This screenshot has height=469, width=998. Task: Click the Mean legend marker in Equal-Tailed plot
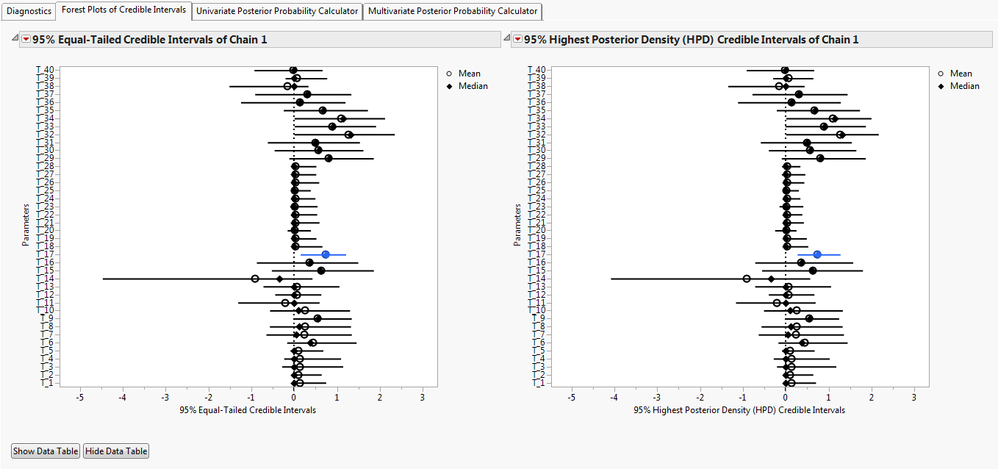point(449,74)
